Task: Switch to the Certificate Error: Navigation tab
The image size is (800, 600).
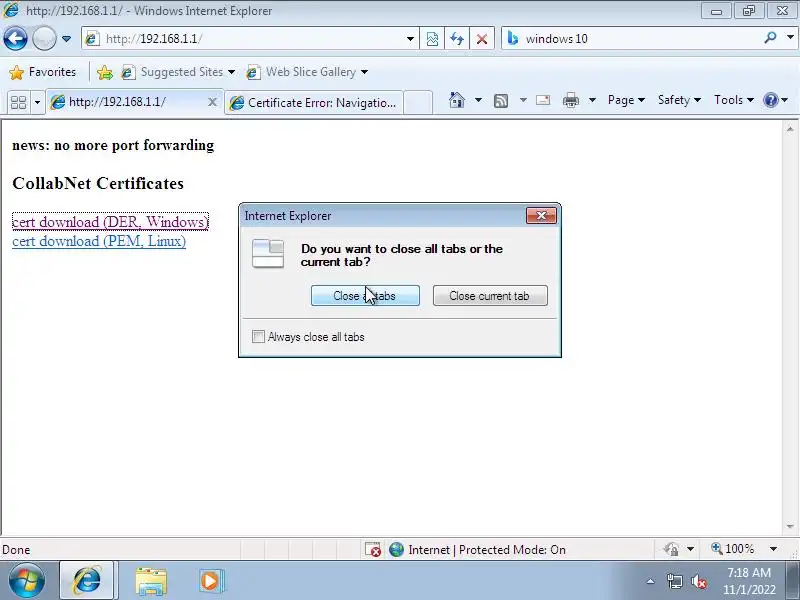Action: point(314,103)
